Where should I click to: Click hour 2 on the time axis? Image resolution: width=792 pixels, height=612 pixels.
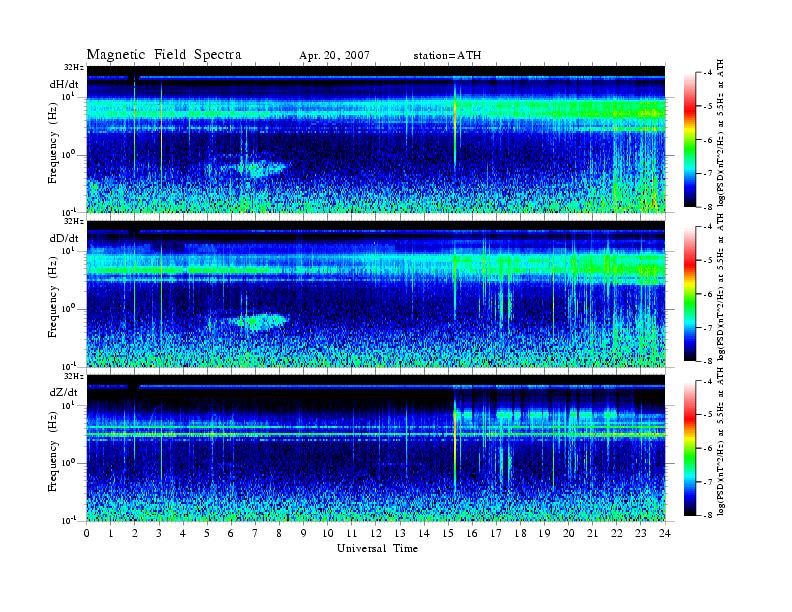pos(135,534)
